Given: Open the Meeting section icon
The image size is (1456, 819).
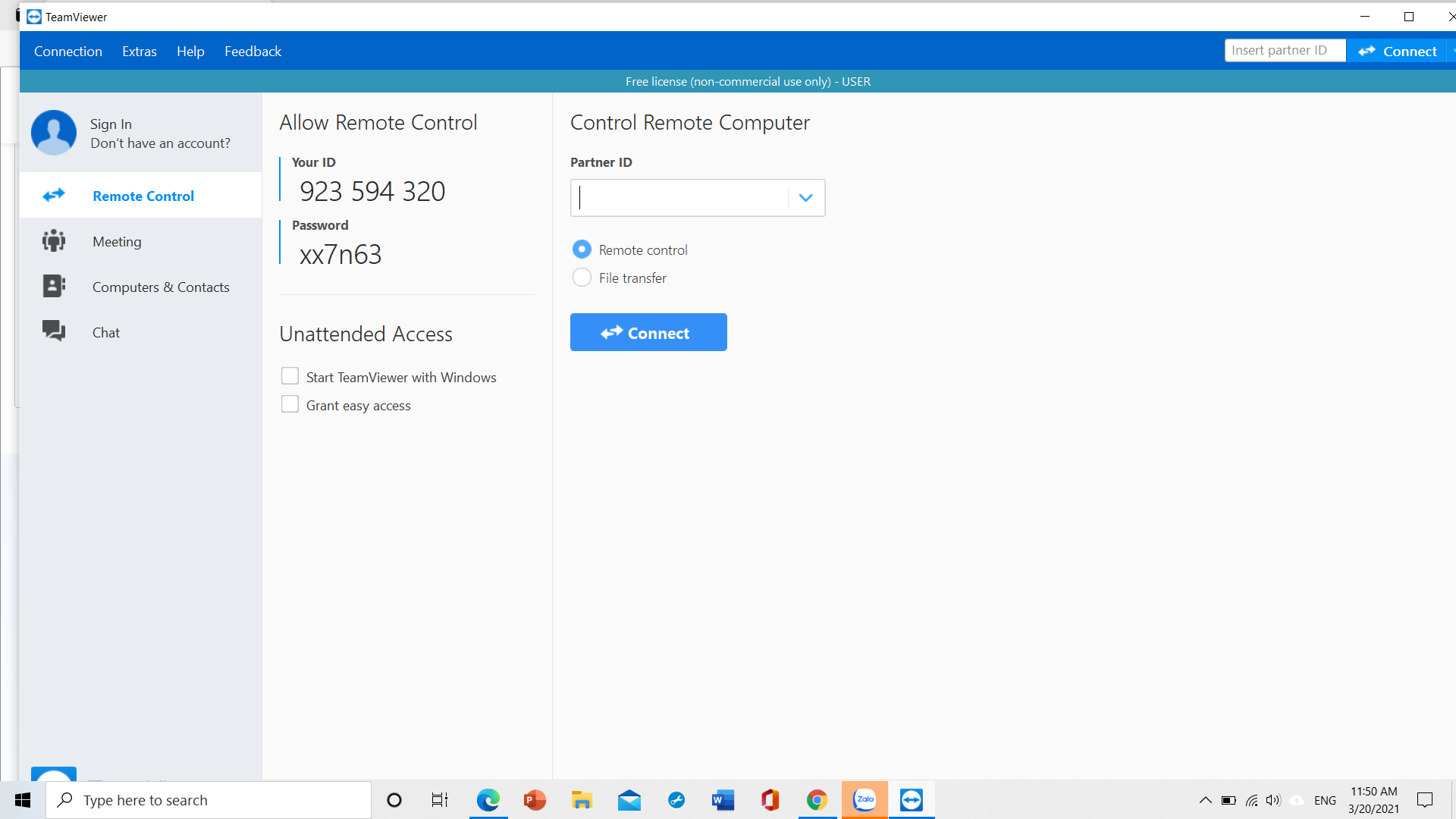Looking at the screenshot, I should tap(54, 241).
